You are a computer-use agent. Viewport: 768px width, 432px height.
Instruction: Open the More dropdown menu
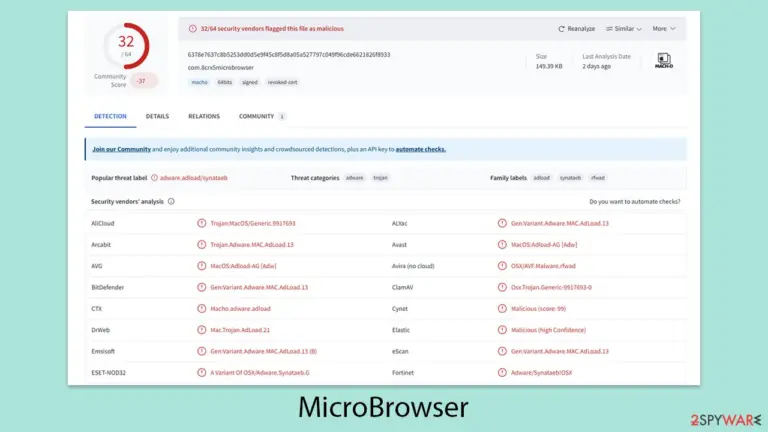[664, 29]
